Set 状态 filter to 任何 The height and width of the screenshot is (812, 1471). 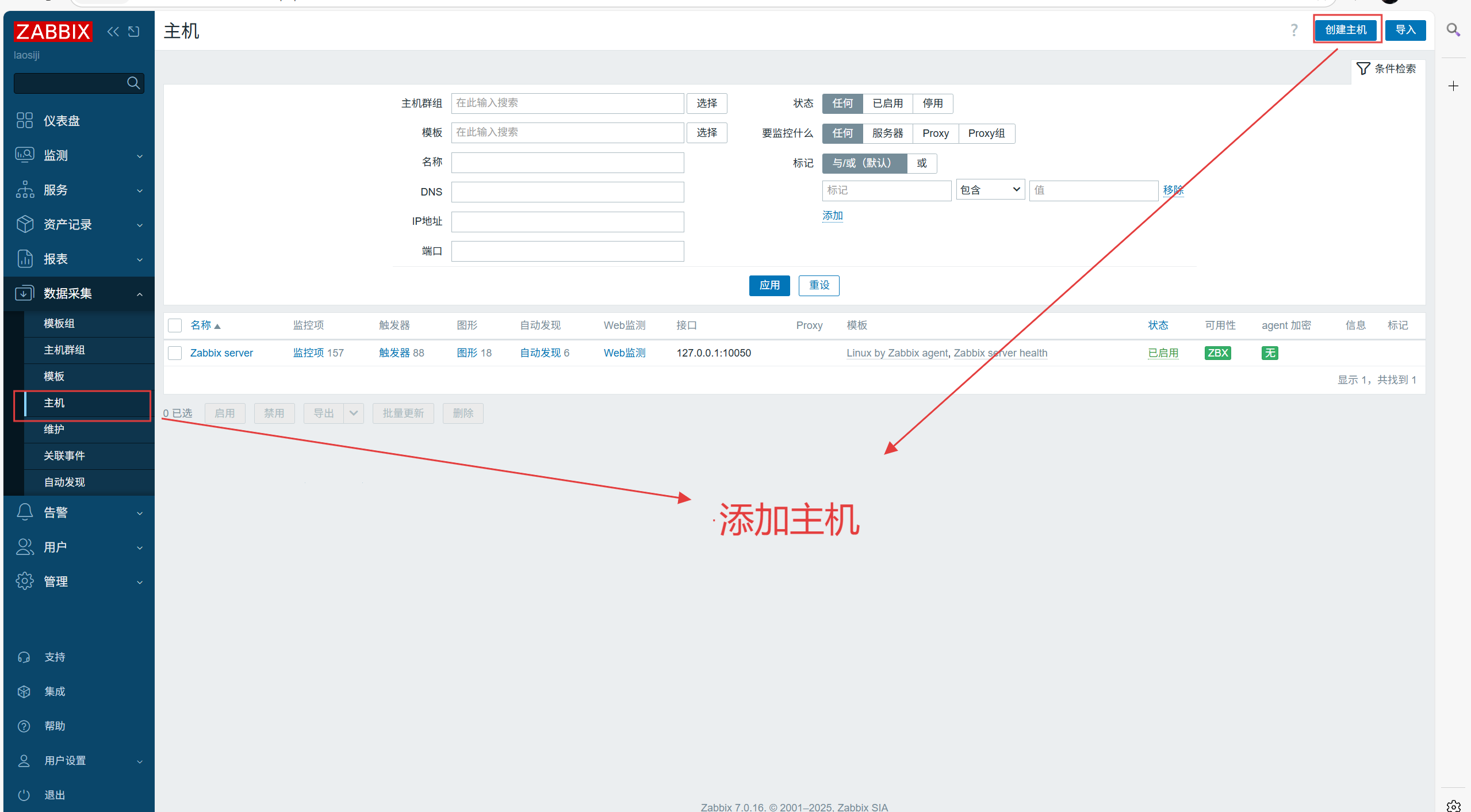[842, 104]
